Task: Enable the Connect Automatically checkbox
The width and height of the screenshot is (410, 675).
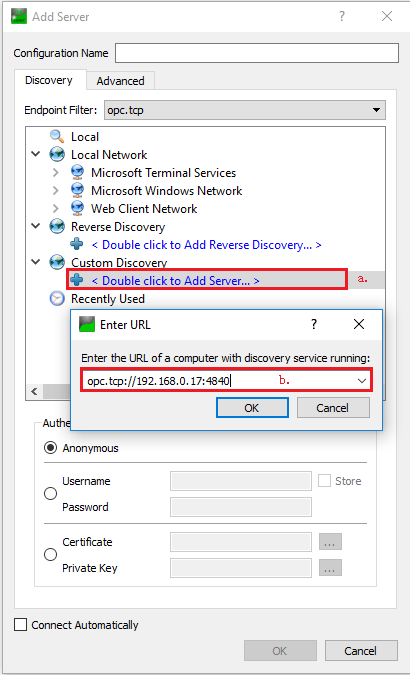Action: [20, 625]
